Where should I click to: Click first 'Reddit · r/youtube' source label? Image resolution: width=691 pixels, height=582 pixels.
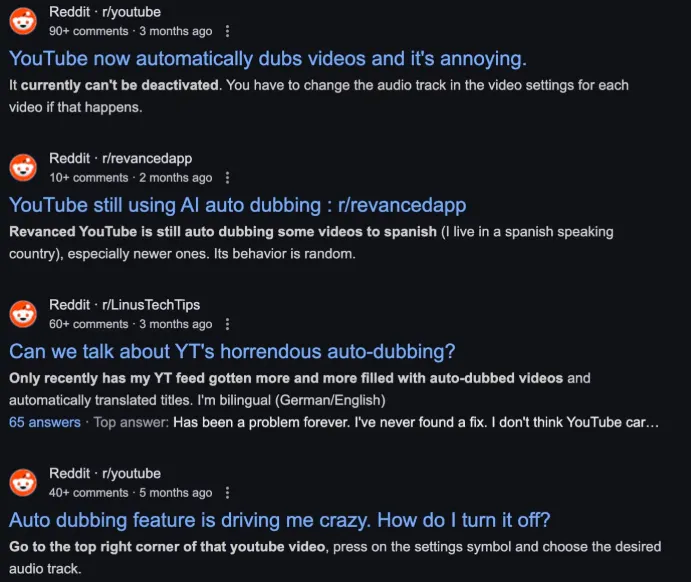pos(105,12)
